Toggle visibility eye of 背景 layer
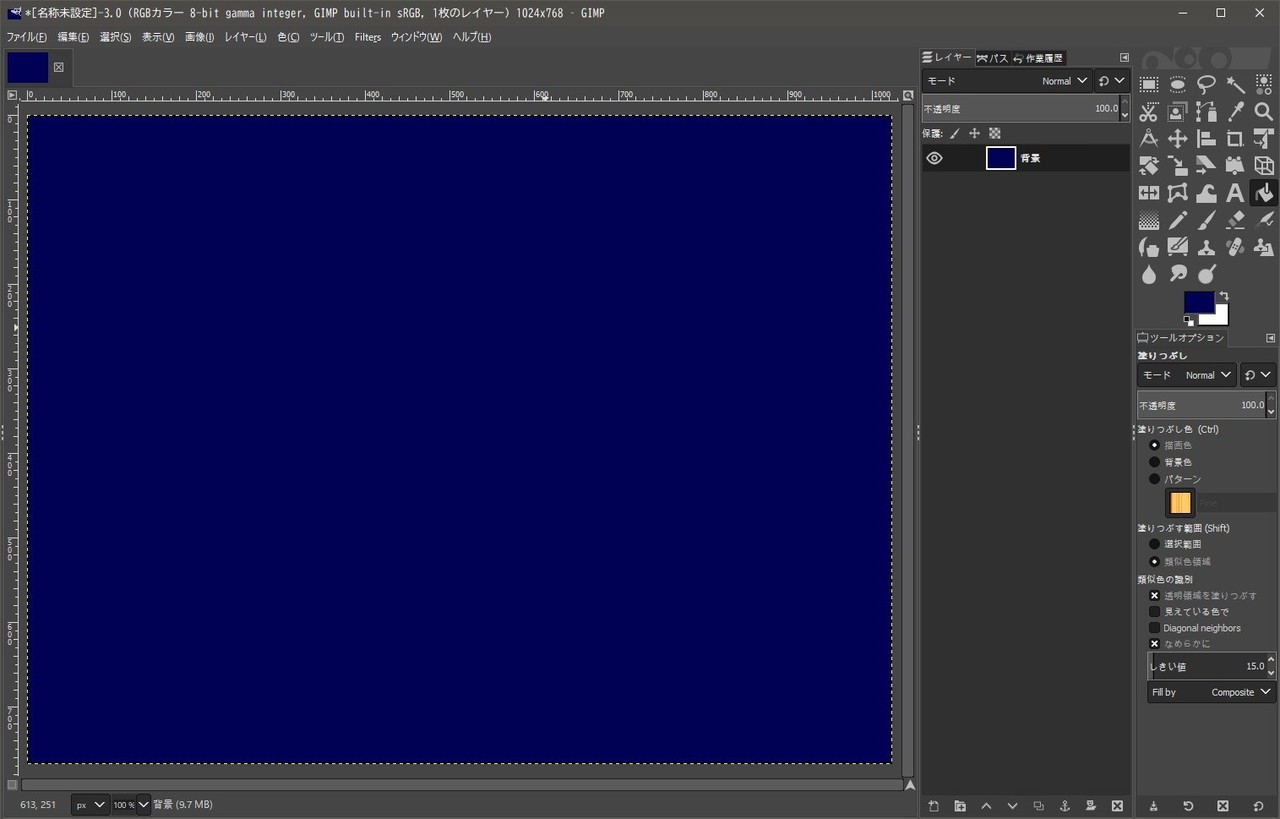The image size is (1280, 819). point(934,158)
